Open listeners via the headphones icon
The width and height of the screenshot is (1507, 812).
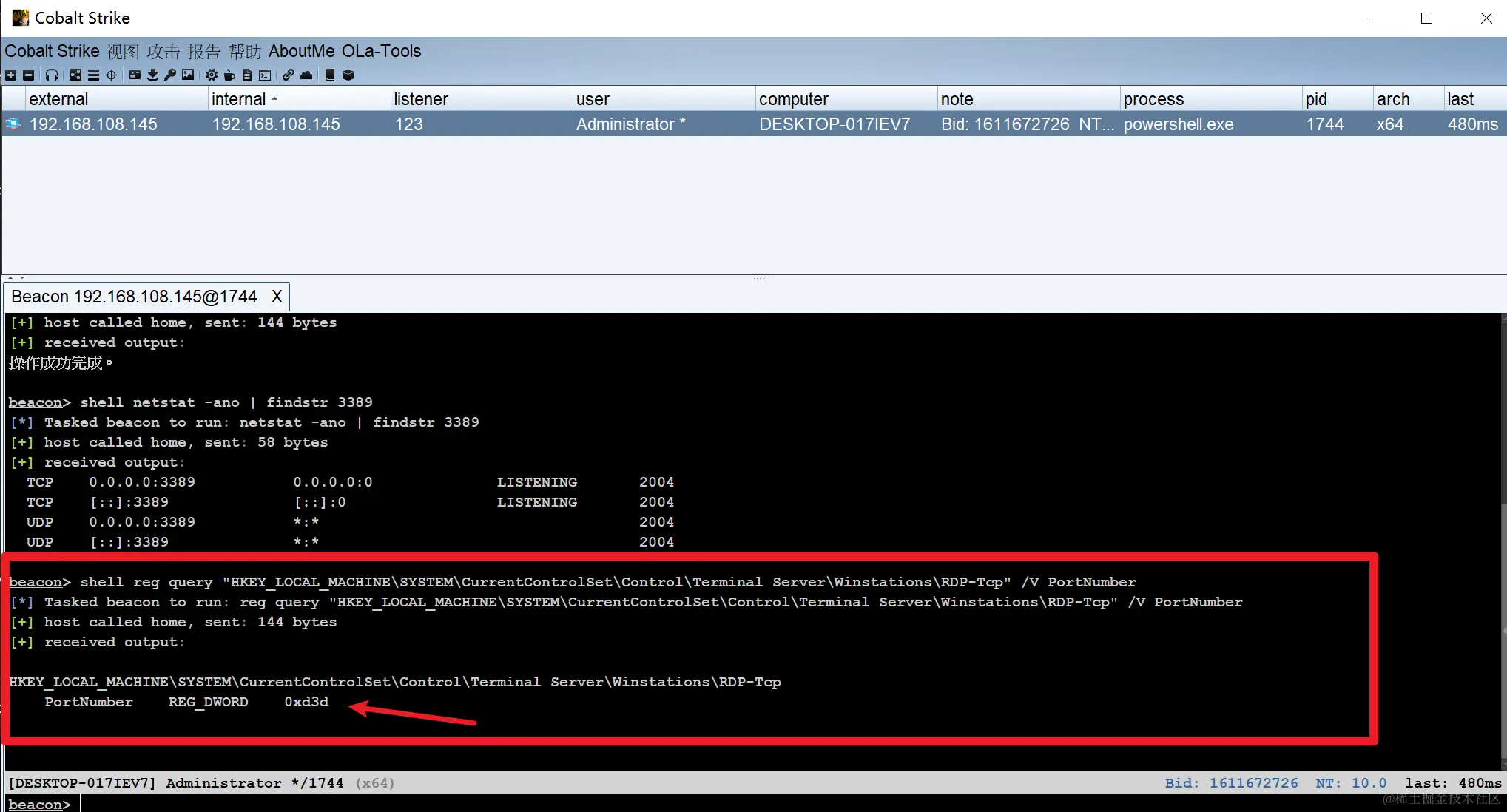[x=52, y=75]
